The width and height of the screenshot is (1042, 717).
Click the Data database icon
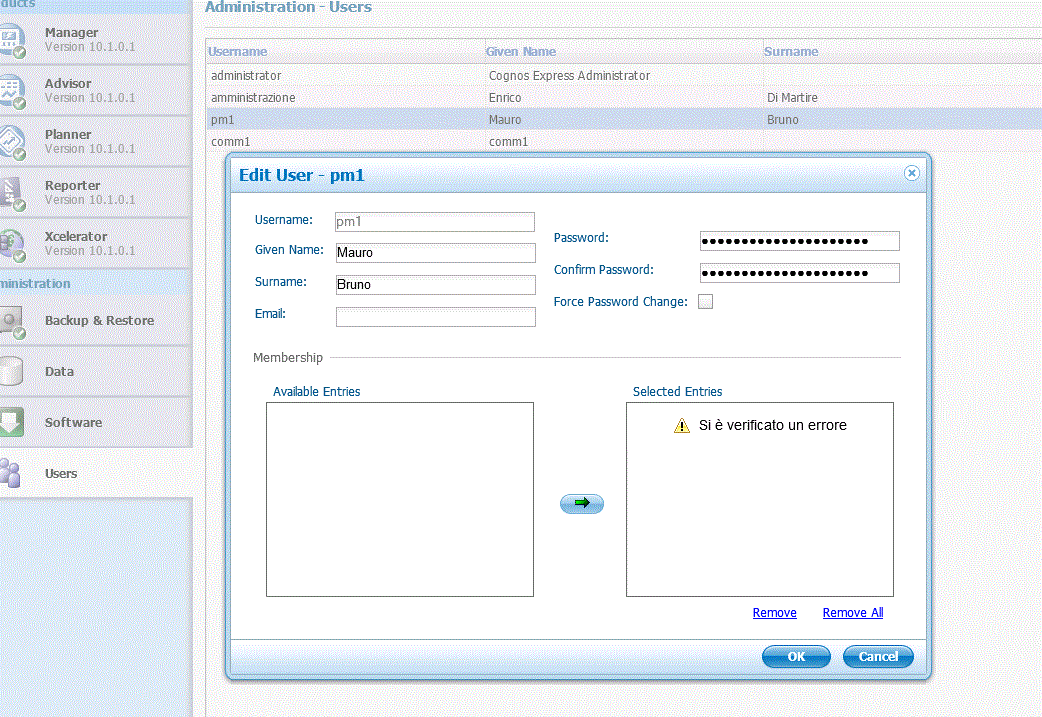coord(11,371)
